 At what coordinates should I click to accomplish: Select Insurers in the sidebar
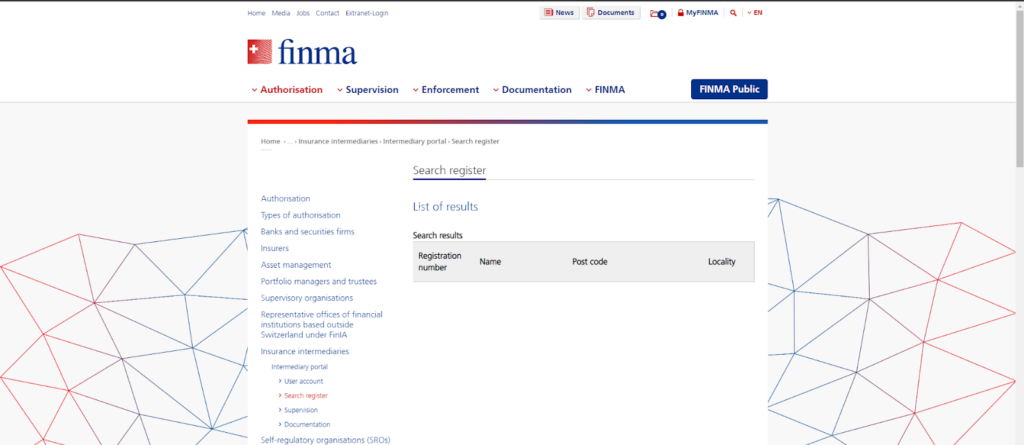[274, 248]
